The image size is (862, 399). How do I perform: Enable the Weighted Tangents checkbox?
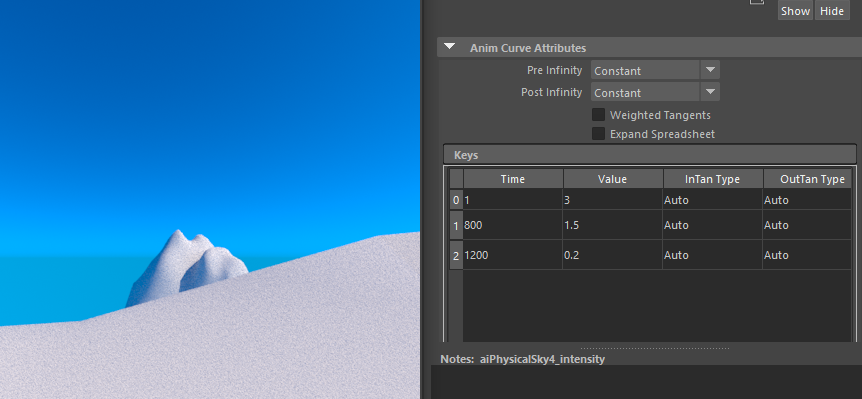[598, 115]
